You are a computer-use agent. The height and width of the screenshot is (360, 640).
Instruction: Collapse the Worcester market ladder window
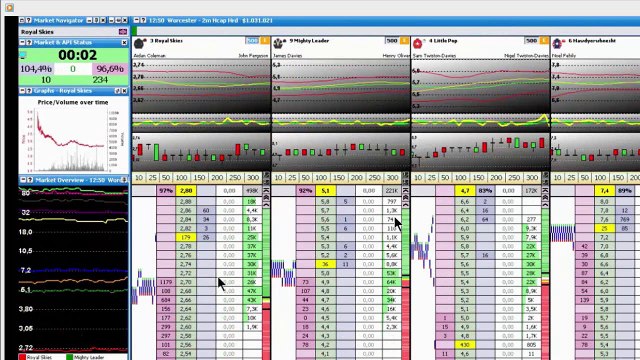tap(136, 20)
